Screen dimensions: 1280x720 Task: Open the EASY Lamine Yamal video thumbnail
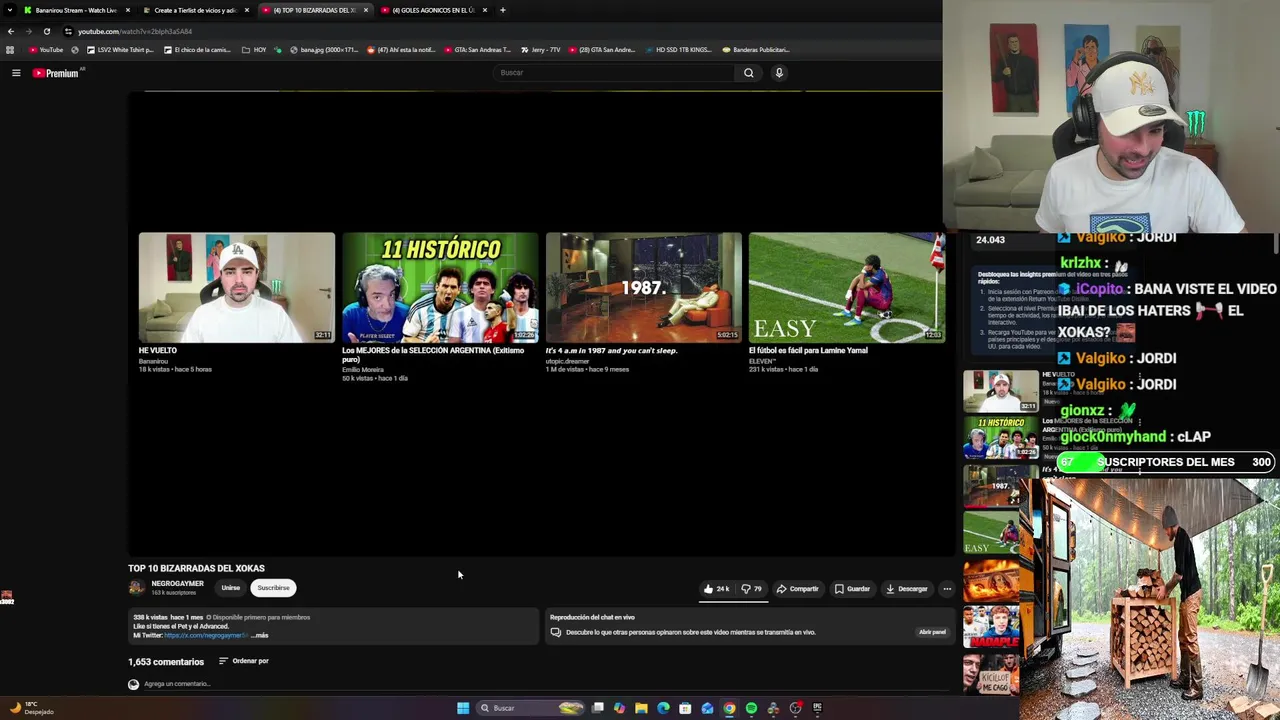click(847, 288)
